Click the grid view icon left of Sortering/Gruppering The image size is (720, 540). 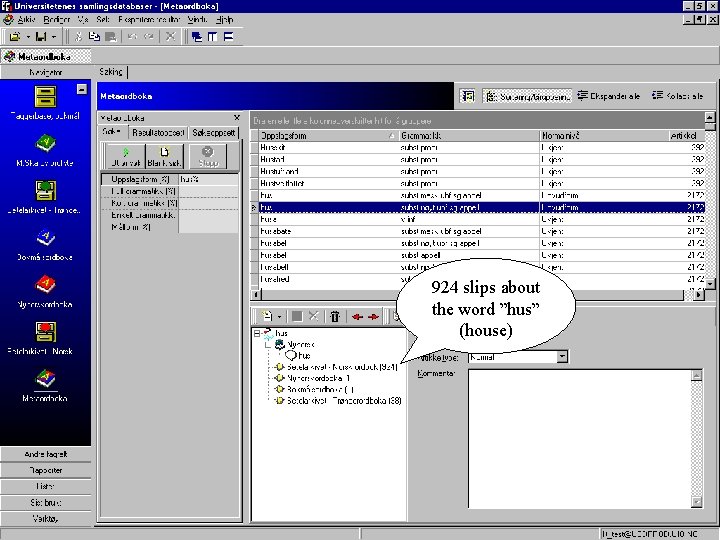[468, 96]
